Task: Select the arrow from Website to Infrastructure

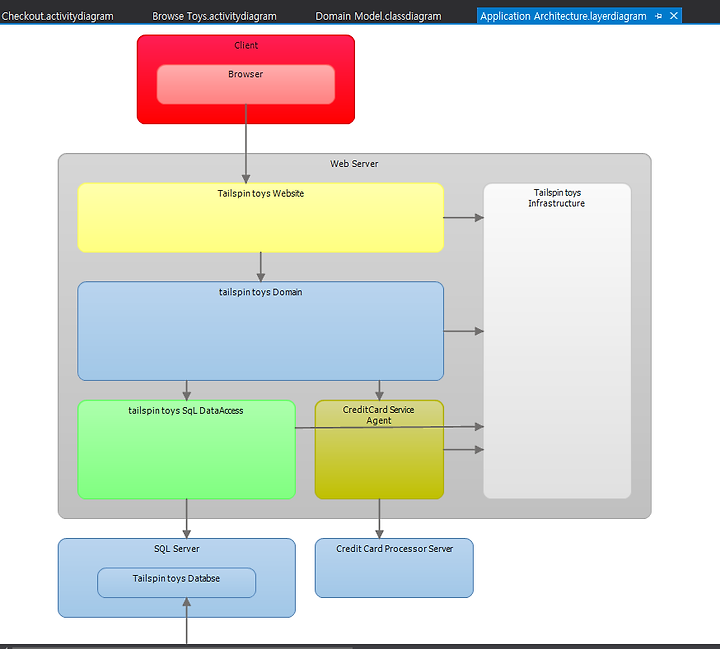Action: [x=463, y=217]
